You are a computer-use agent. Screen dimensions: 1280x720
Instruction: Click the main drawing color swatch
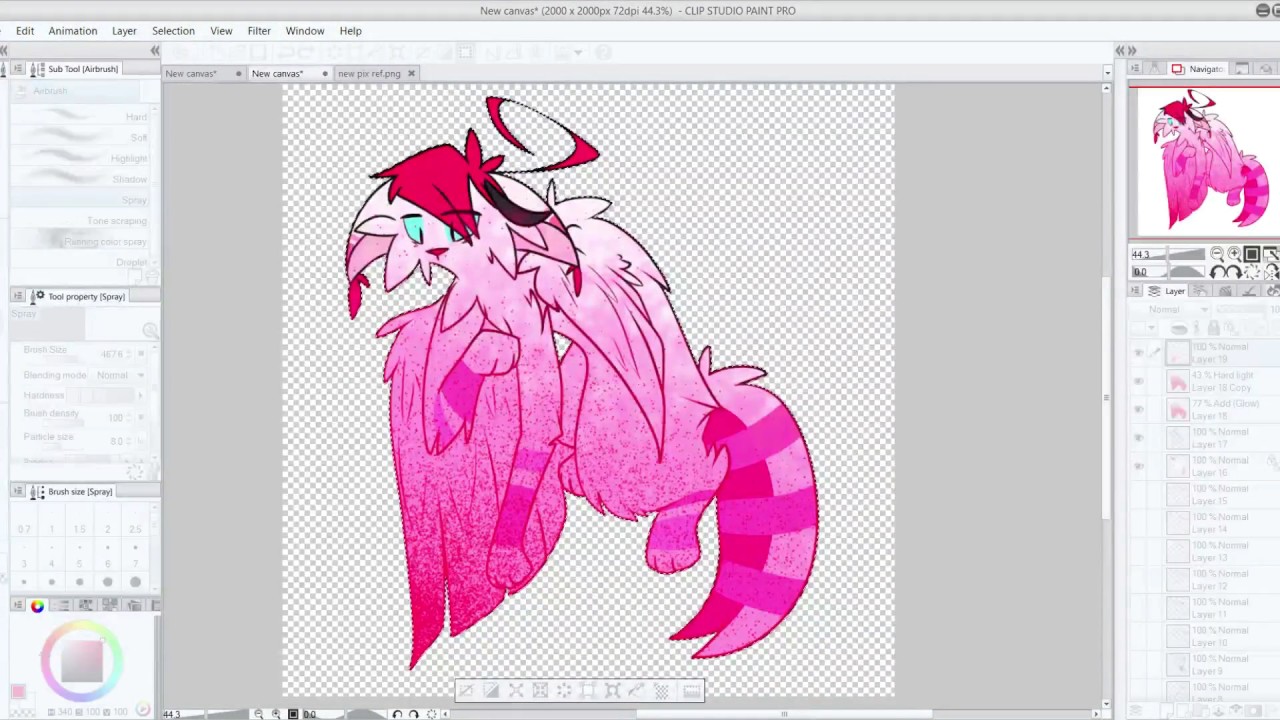tap(17, 691)
